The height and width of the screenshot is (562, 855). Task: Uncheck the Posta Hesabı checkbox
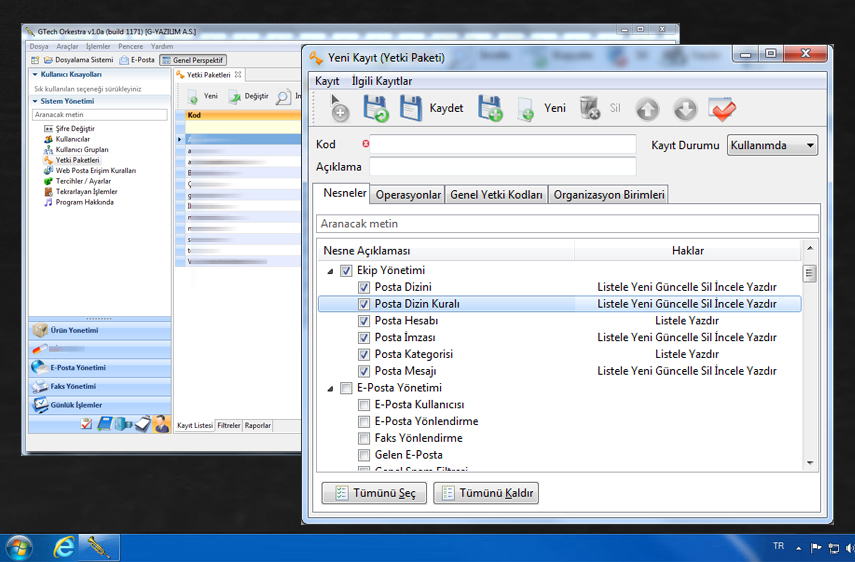click(364, 321)
